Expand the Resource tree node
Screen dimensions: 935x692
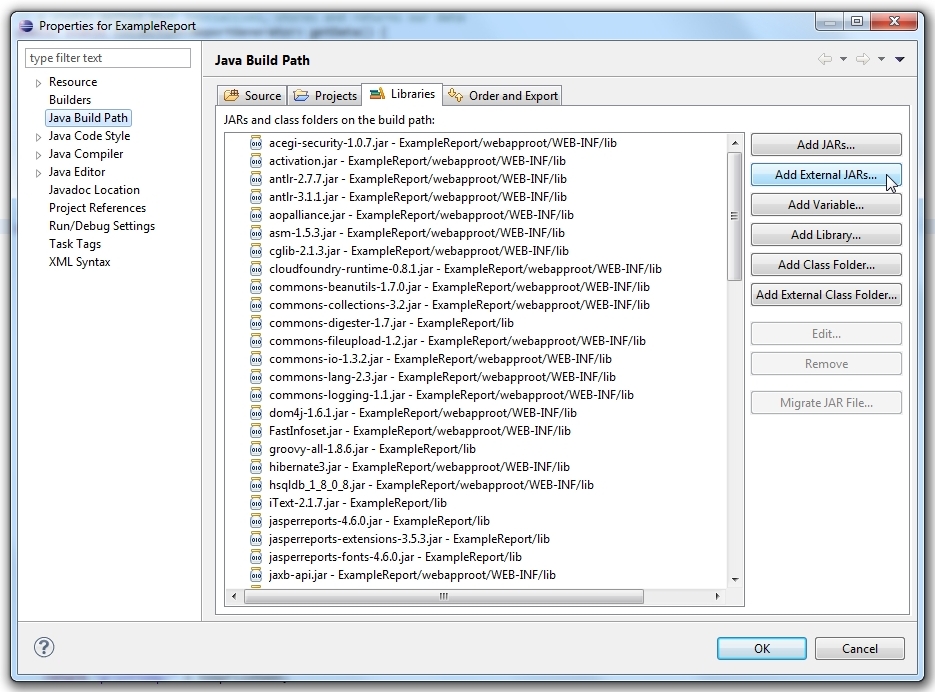38,83
